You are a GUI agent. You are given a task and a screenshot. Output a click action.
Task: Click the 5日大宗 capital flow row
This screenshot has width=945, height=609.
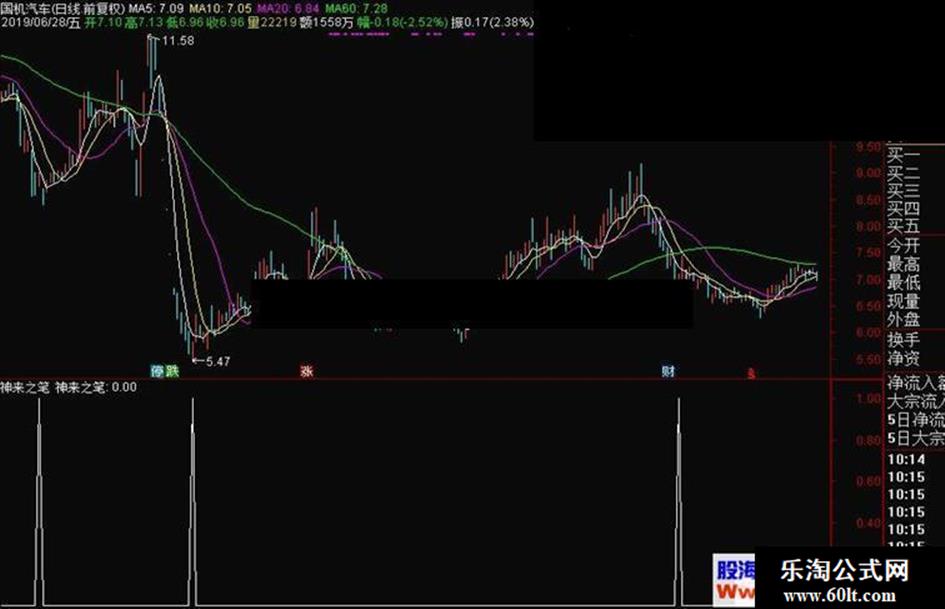tap(915, 438)
